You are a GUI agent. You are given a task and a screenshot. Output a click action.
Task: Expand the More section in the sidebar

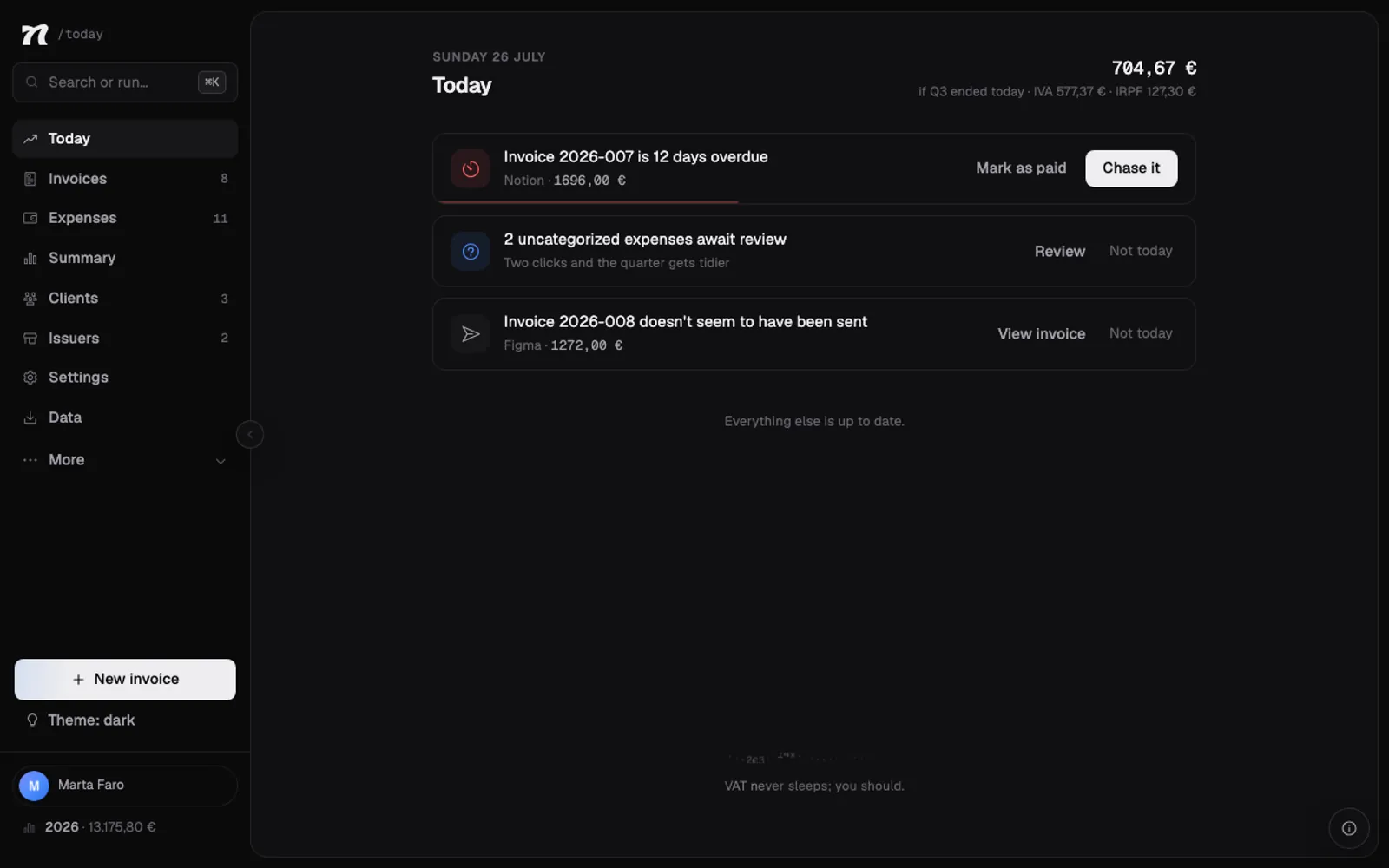(125, 460)
